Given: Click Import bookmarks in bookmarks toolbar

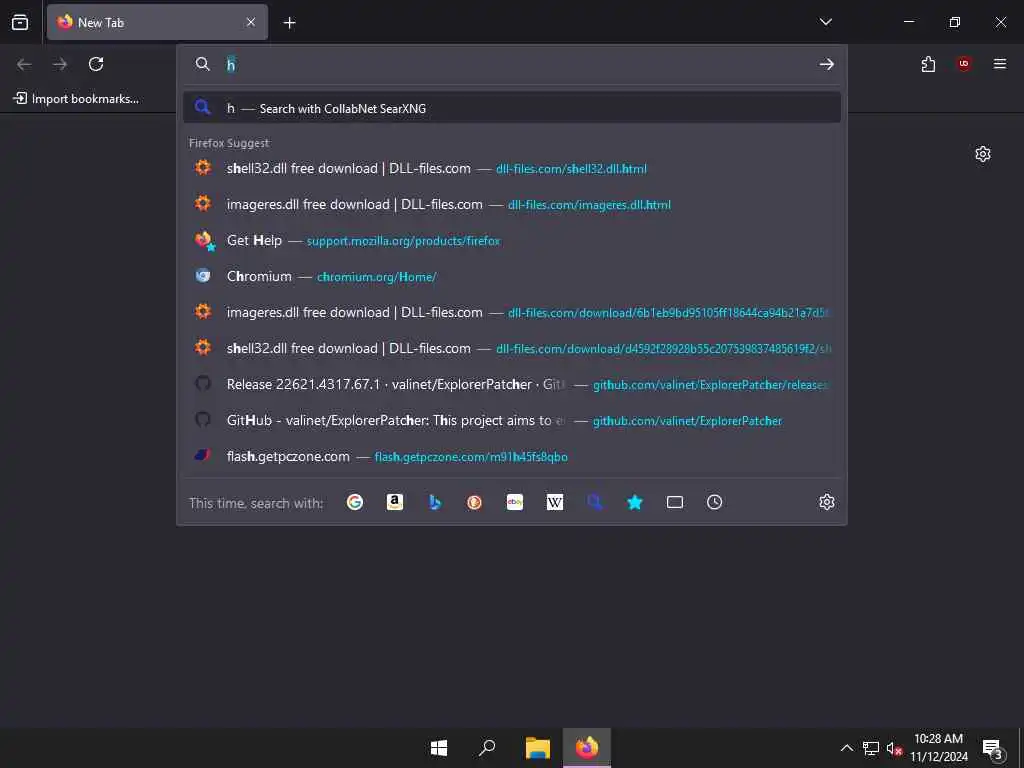Looking at the screenshot, I should pyautogui.click(x=76, y=99).
